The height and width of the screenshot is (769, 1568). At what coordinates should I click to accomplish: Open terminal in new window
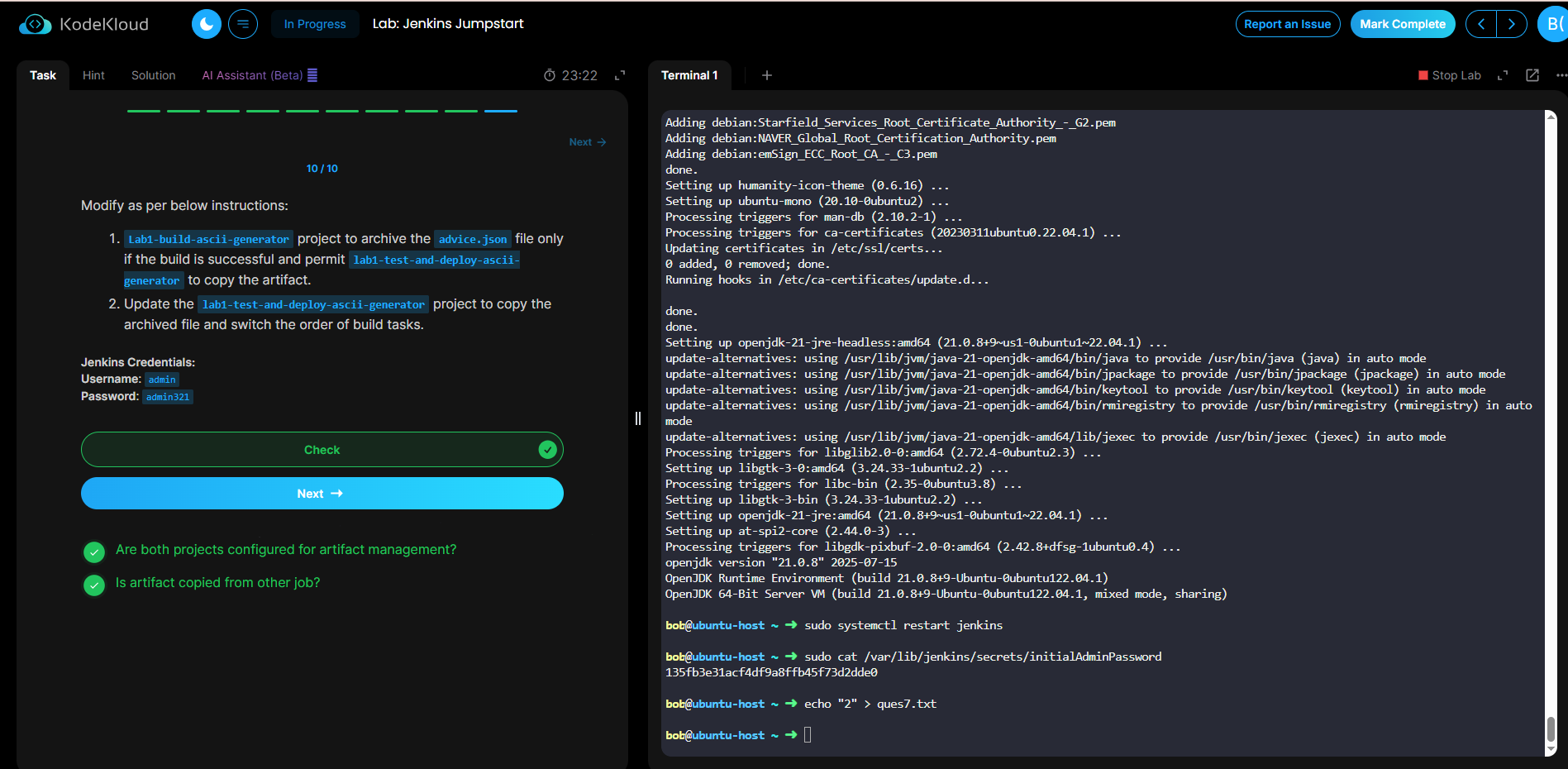pyautogui.click(x=1532, y=75)
